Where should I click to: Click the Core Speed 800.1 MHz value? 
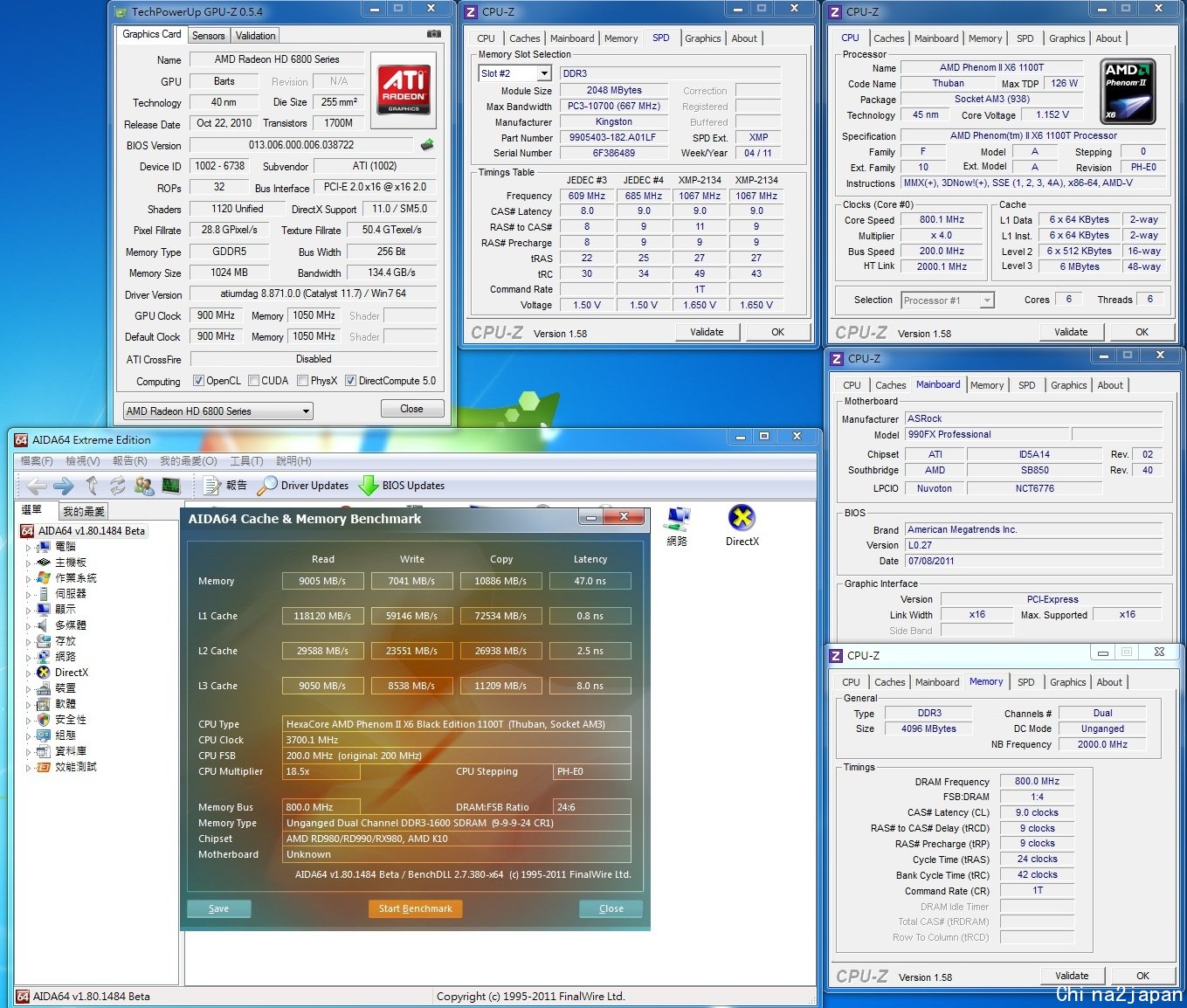[942, 220]
